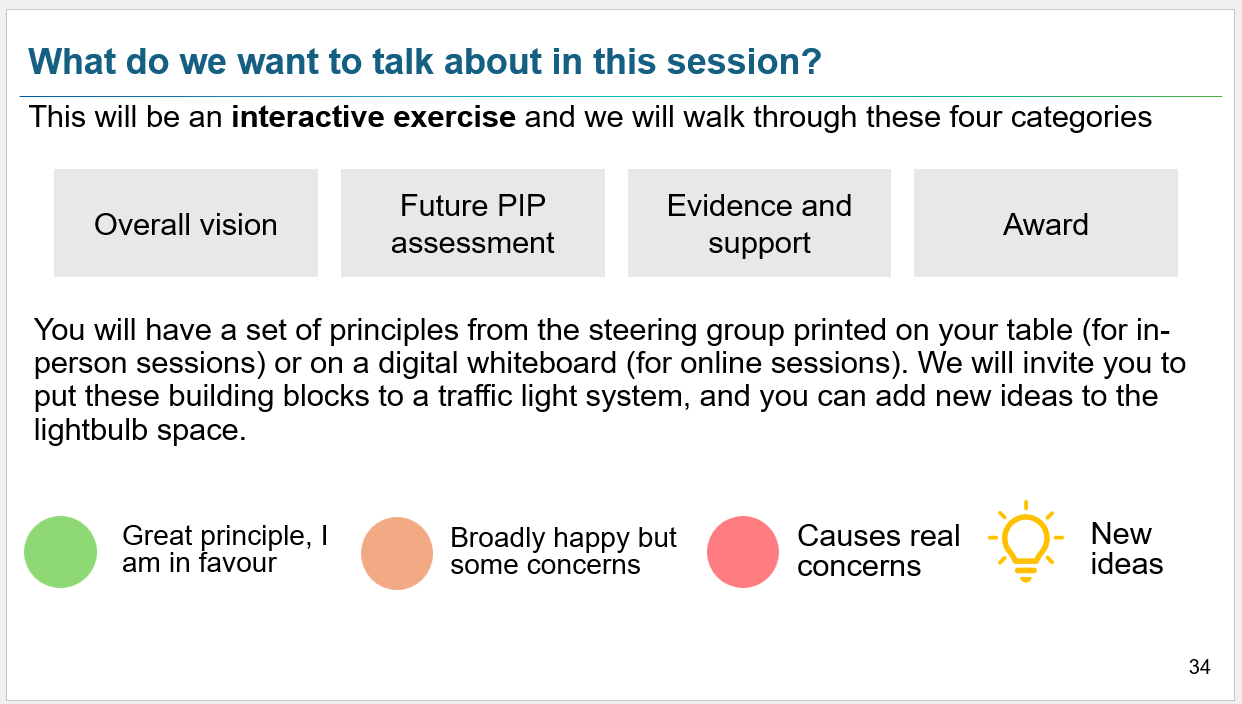Open the Future PIP assessment box
1242x704 pixels.
473,223
